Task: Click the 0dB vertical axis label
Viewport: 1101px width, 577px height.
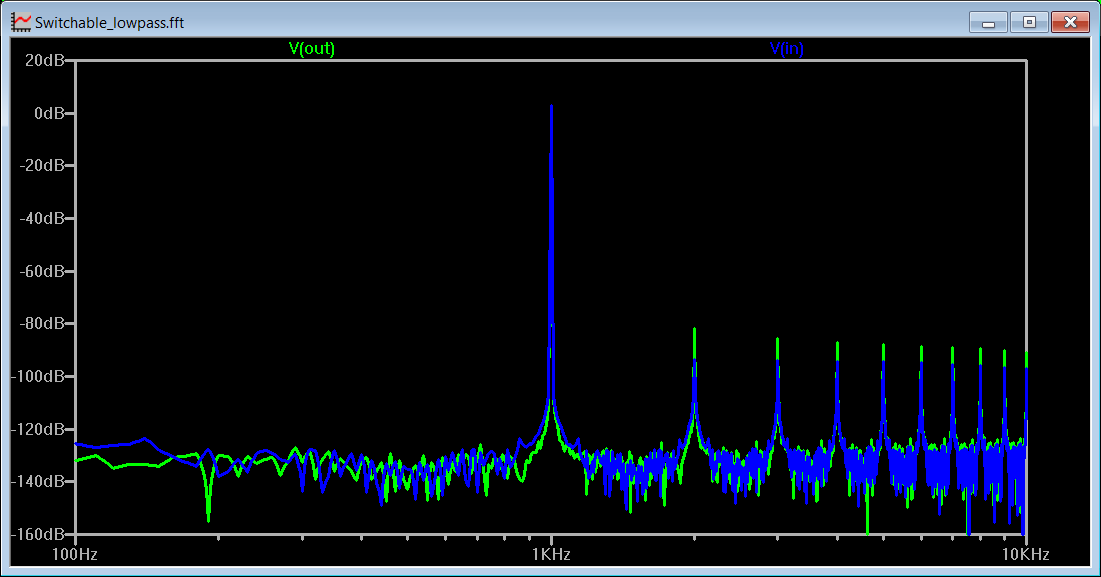Action: pos(49,113)
